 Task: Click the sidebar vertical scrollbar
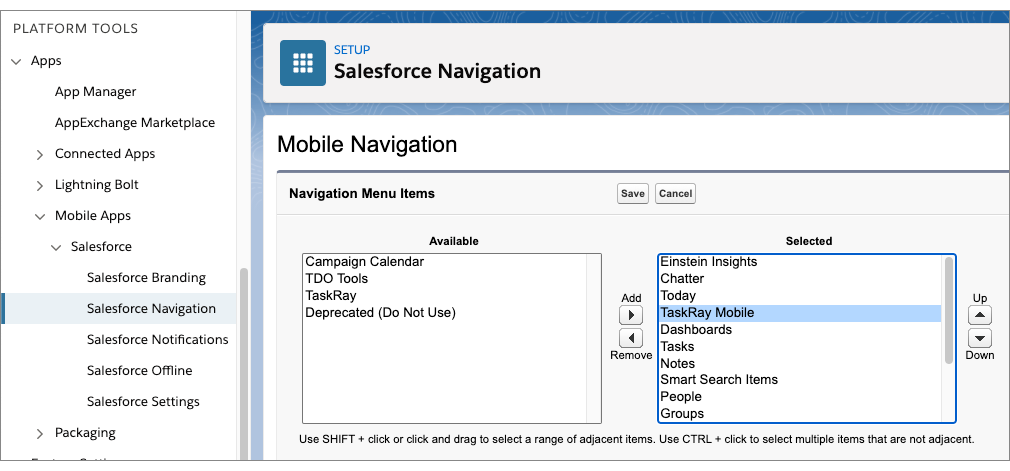pos(243,363)
